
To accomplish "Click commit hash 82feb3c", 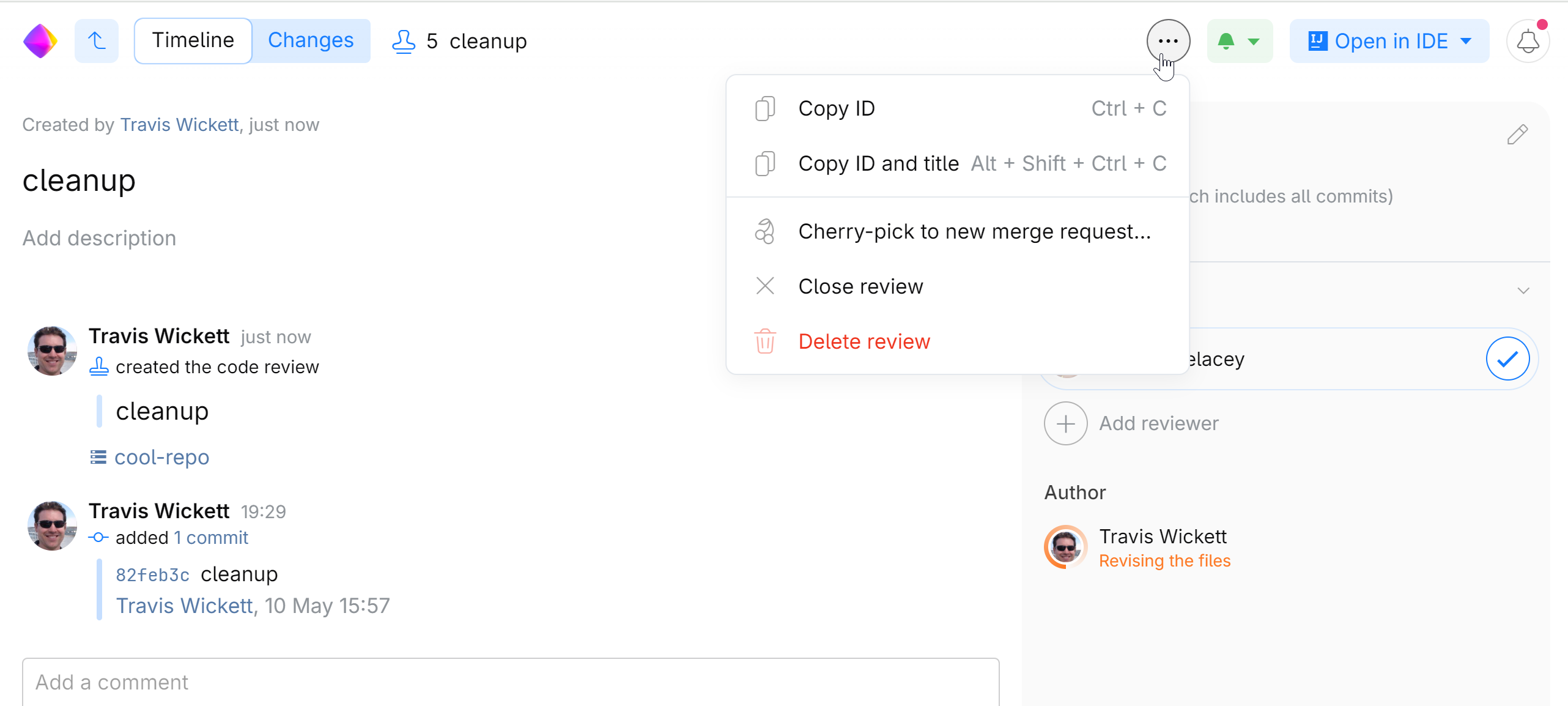I will coord(152,574).
